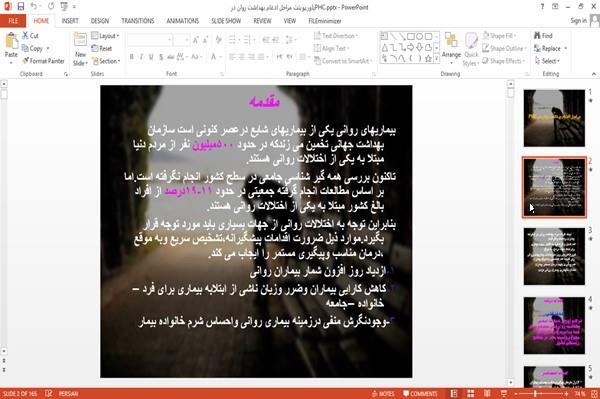The height and width of the screenshot is (399, 600).
Task: Insert star shape from shapes gallery
Action: click(428, 59)
